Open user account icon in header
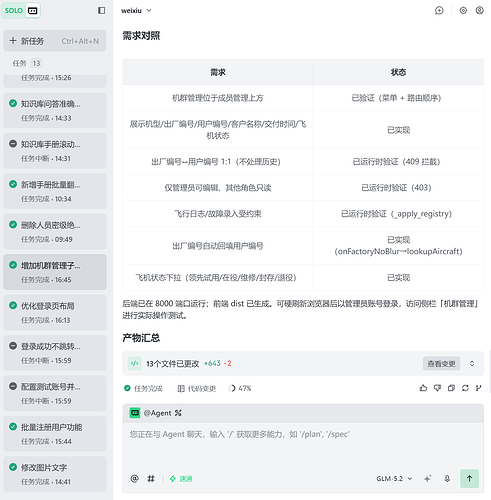The image size is (491, 500). (x=479, y=10)
